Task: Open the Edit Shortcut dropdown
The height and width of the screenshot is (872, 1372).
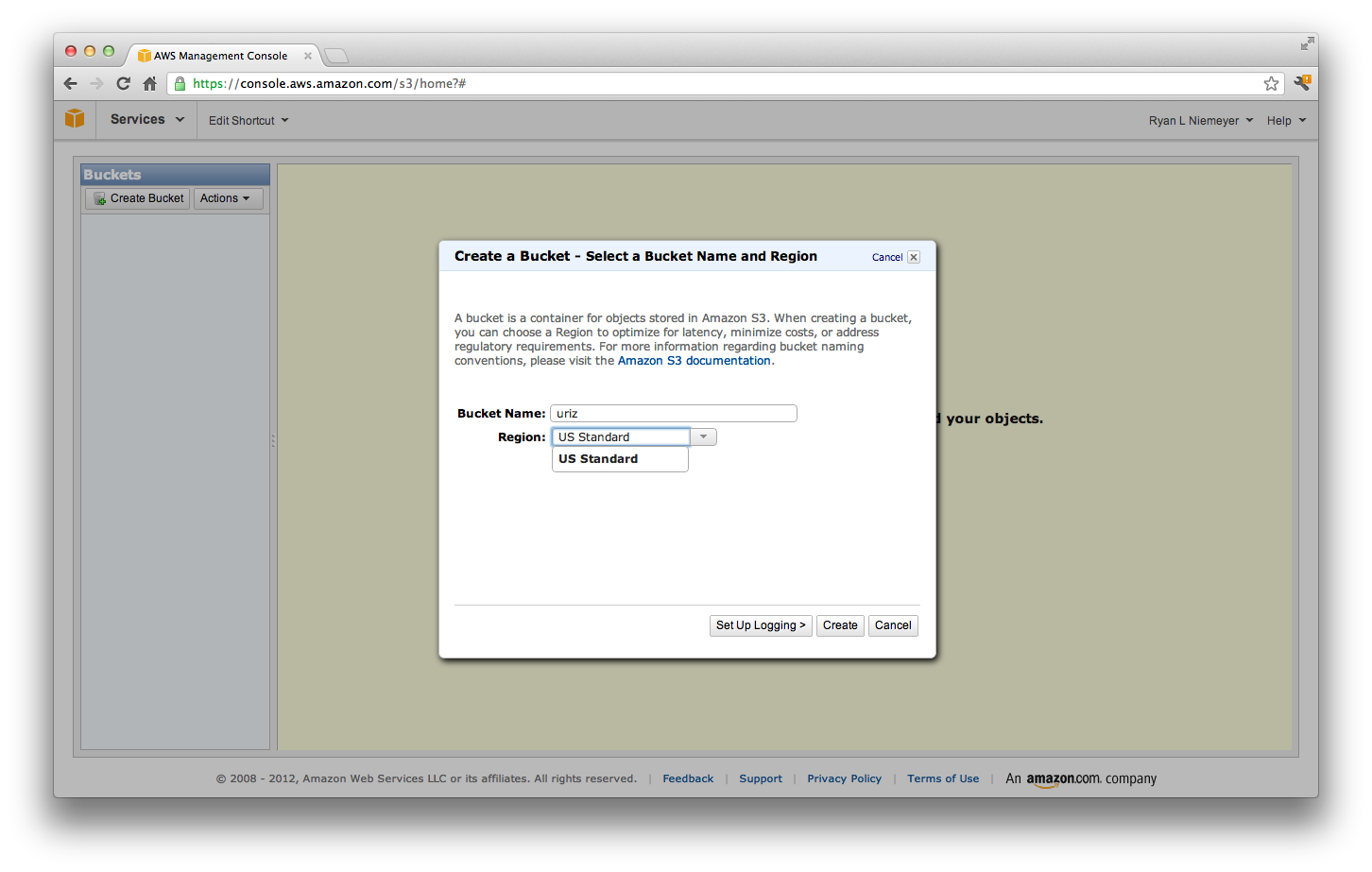Action: [248, 121]
